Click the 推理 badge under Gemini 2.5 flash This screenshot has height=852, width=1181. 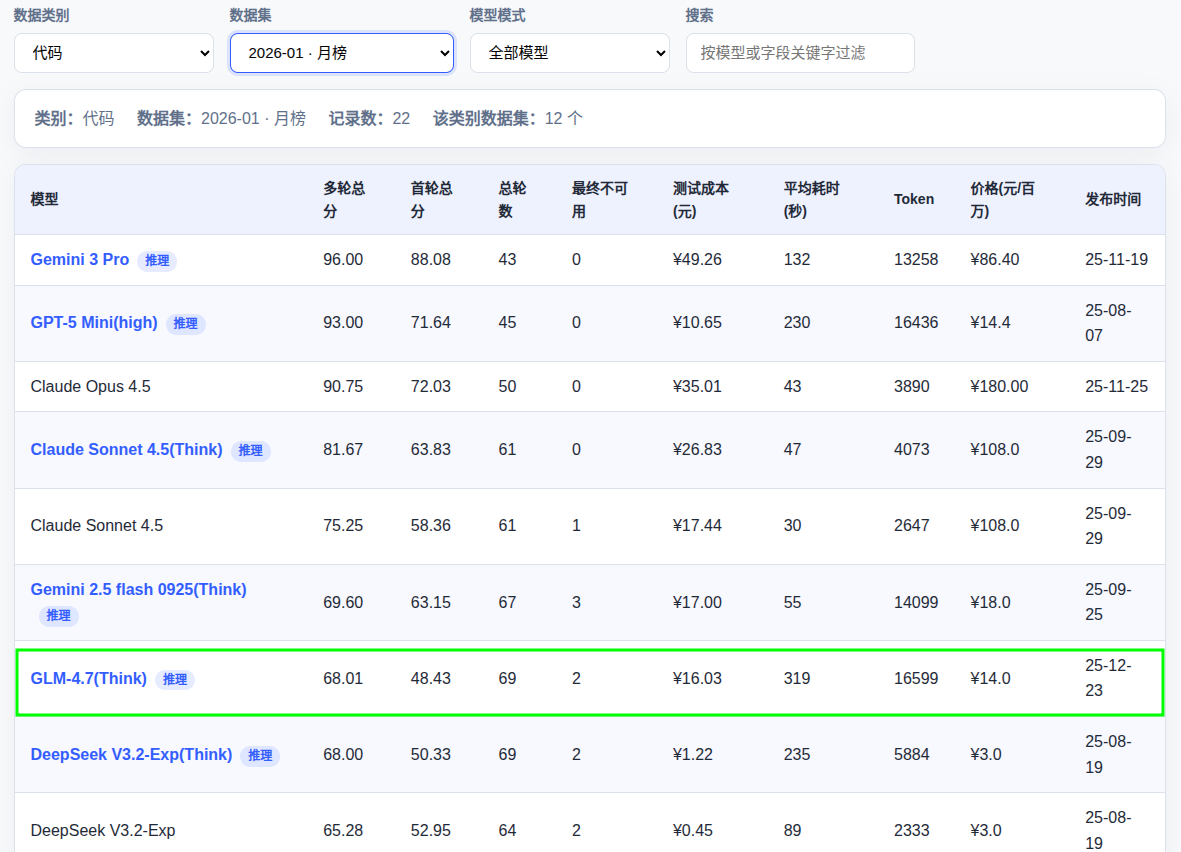(x=58, y=615)
